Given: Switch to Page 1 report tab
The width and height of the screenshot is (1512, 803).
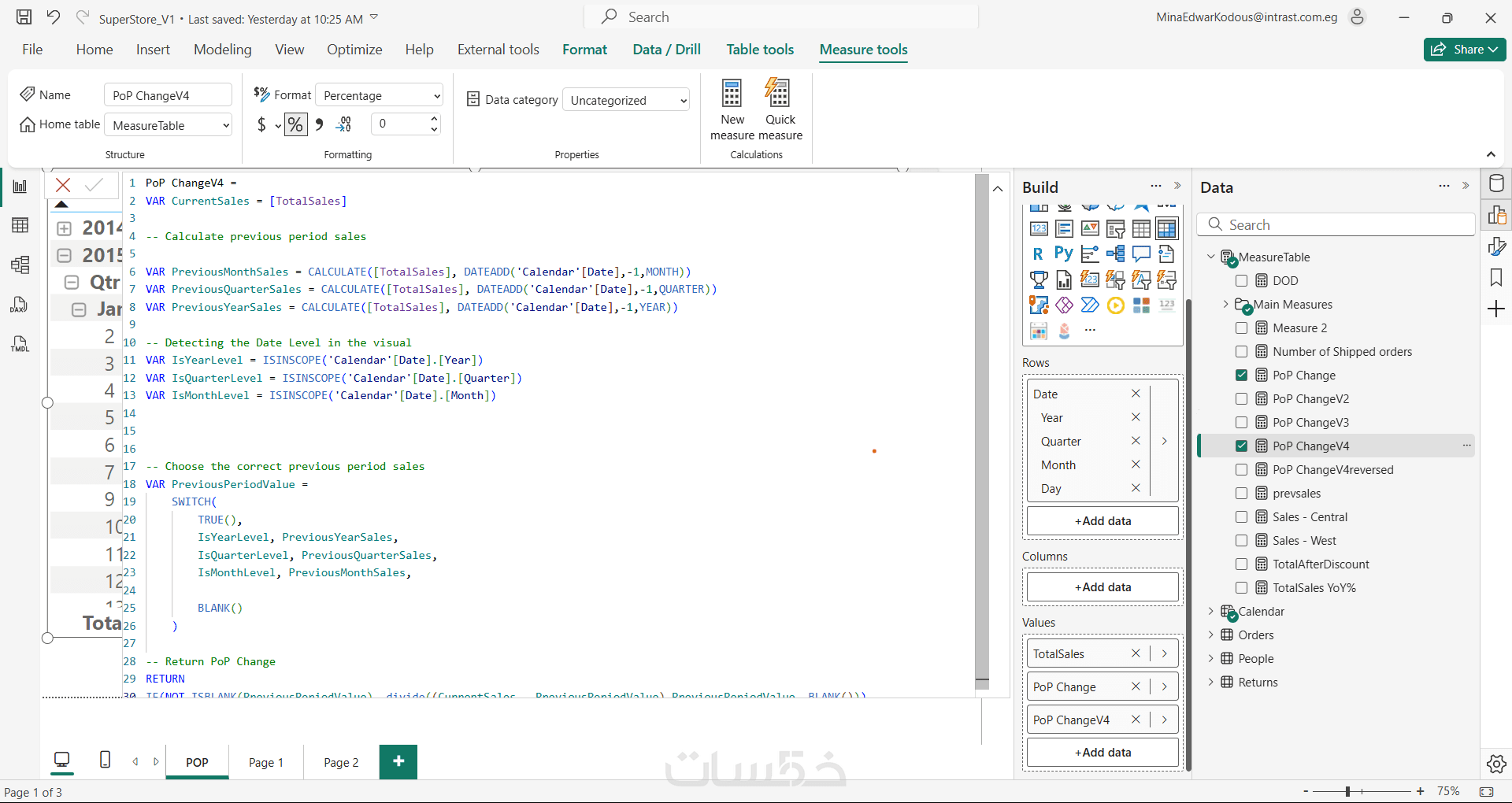Looking at the screenshot, I should (266, 762).
